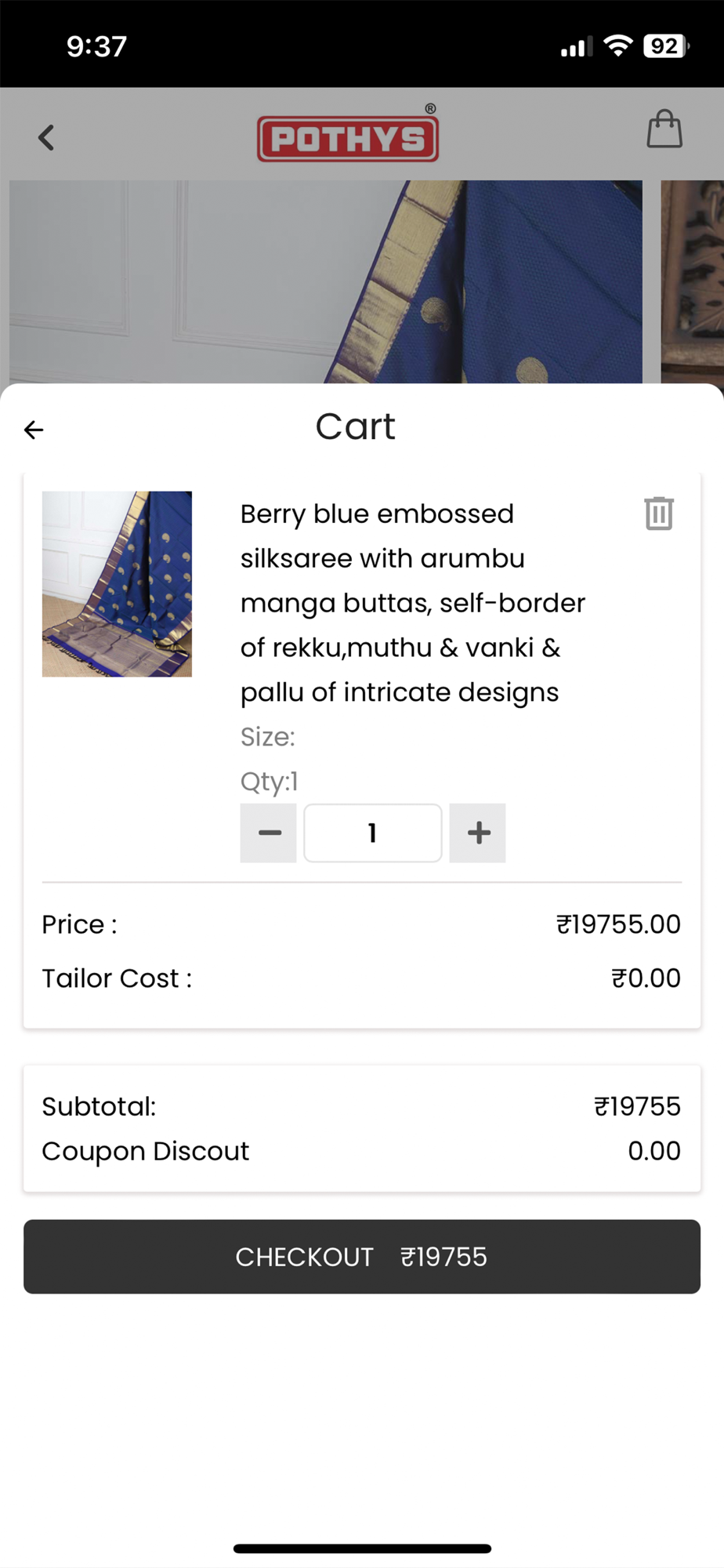Tap the cellular signal bars icon
724x1568 pixels.
click(576, 48)
